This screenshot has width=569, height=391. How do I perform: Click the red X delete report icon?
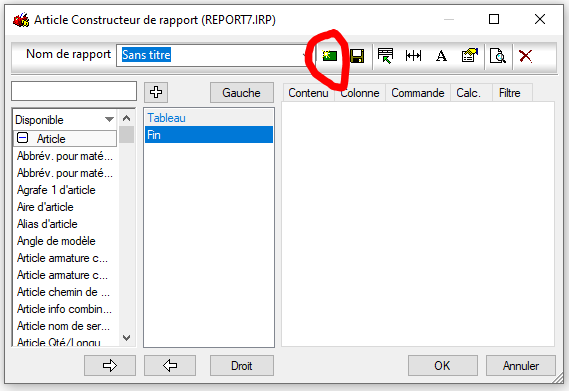tap(525, 56)
